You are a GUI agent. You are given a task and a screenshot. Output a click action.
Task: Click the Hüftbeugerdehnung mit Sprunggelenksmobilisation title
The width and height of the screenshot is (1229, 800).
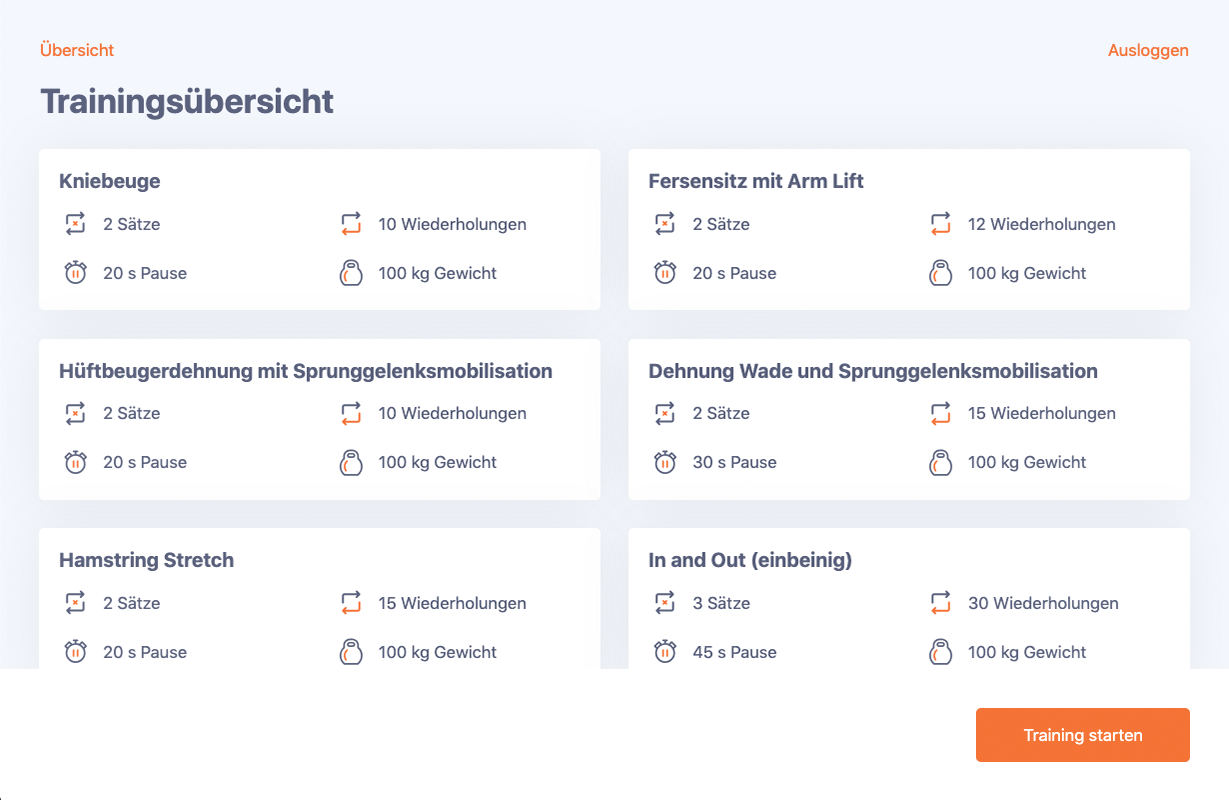[x=306, y=371]
